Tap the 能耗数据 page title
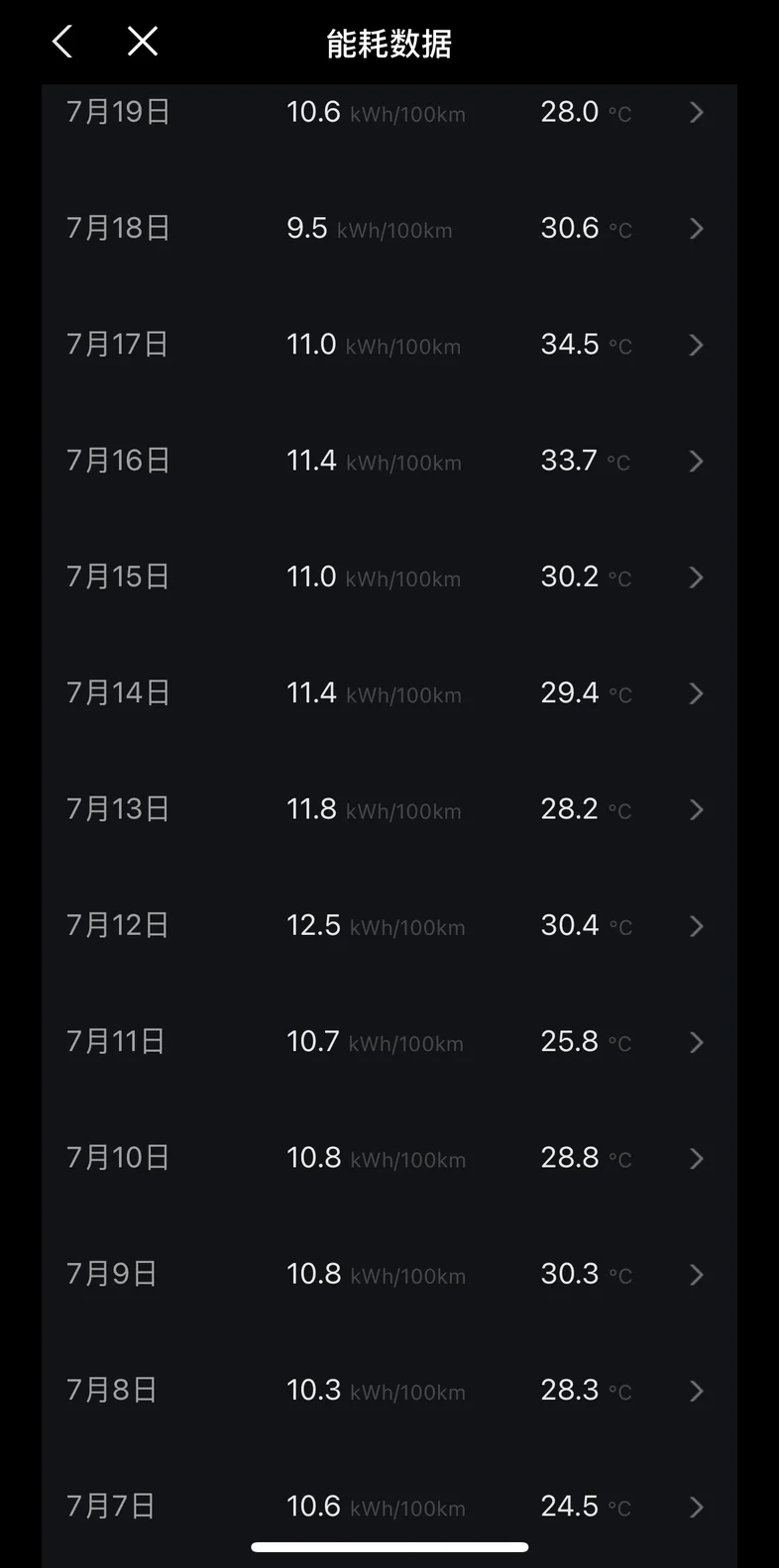The width and height of the screenshot is (779, 1568). 389,44
